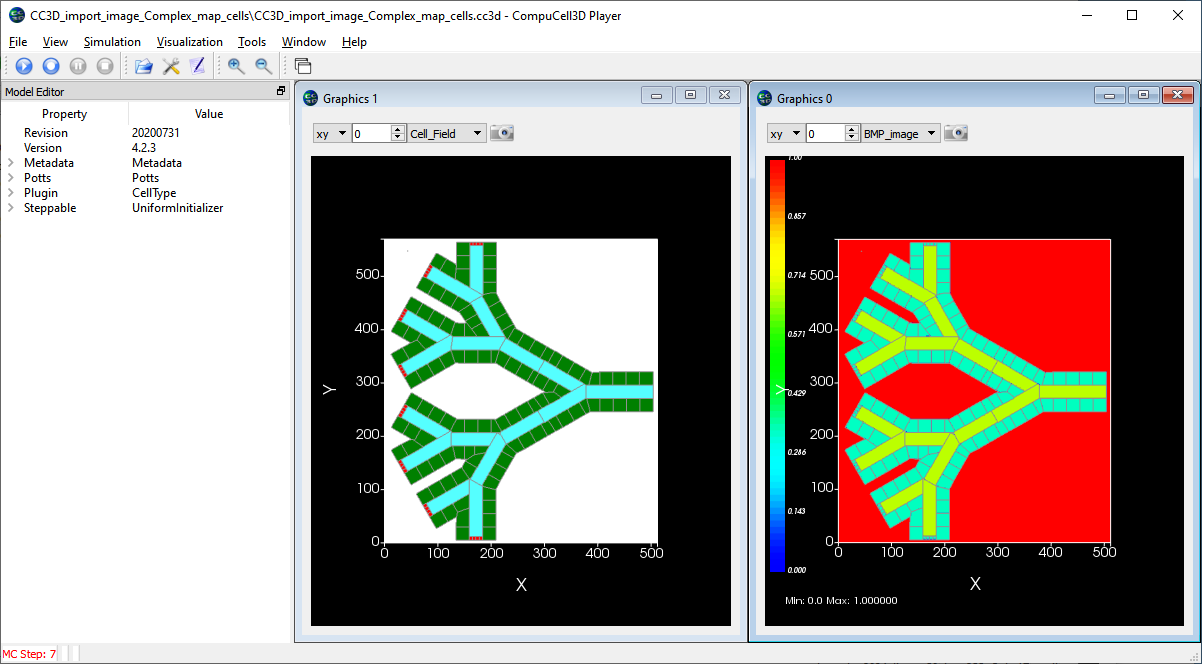Screen dimensions: 1202x664
Task: Float the Model Editor panel
Action: [x=281, y=91]
